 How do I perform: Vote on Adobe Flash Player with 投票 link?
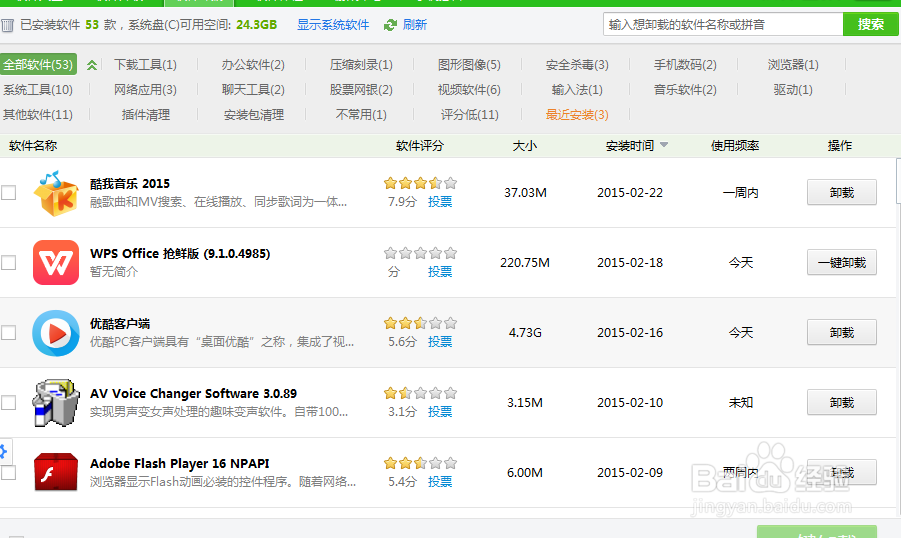click(x=440, y=481)
